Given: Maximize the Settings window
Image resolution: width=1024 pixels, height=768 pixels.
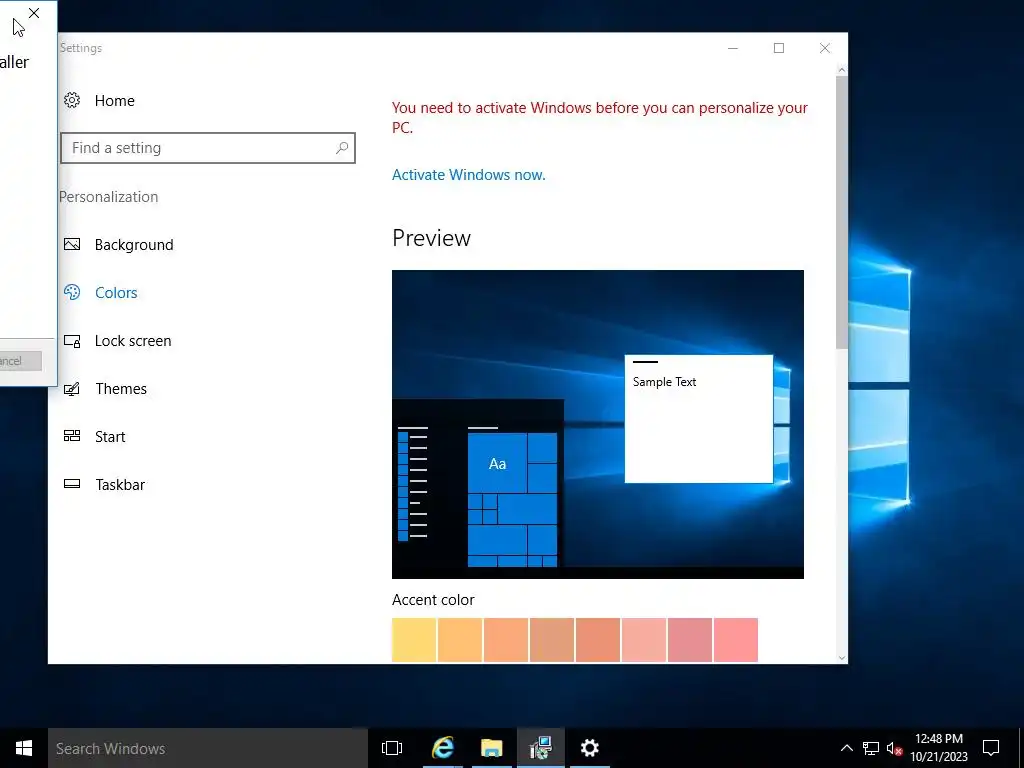Looking at the screenshot, I should 778,48.
